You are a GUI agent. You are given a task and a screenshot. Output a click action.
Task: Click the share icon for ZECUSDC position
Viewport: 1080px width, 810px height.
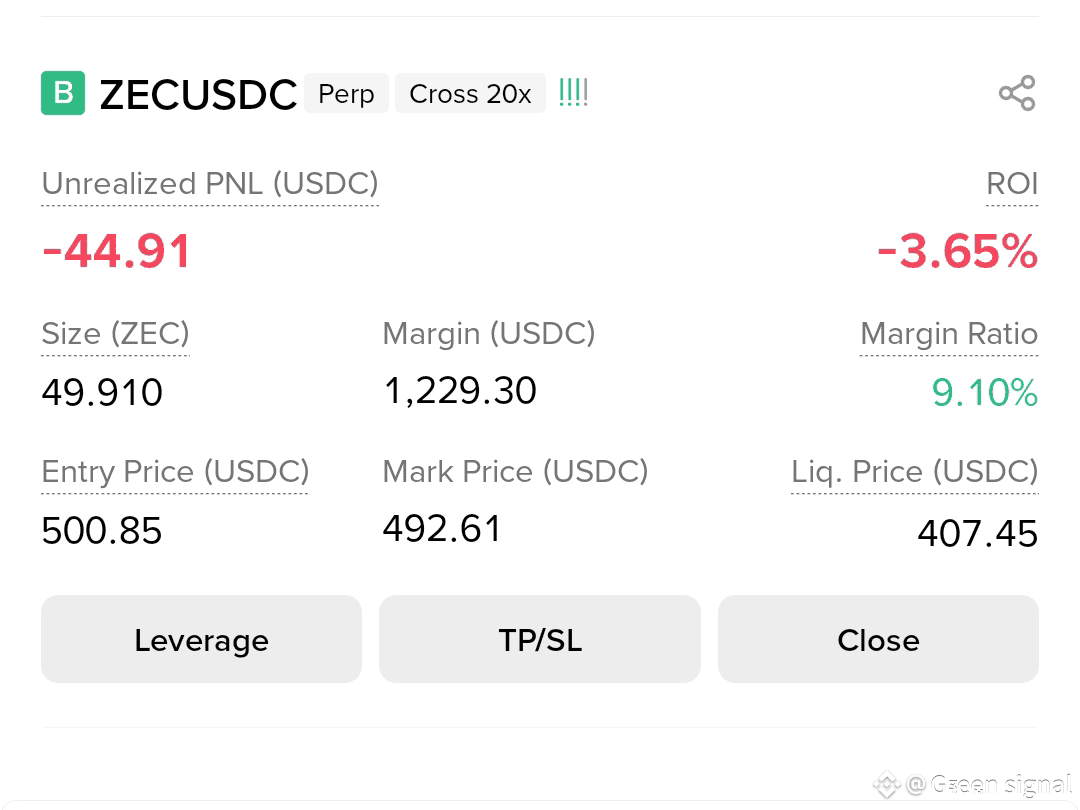pyautogui.click(x=1017, y=93)
